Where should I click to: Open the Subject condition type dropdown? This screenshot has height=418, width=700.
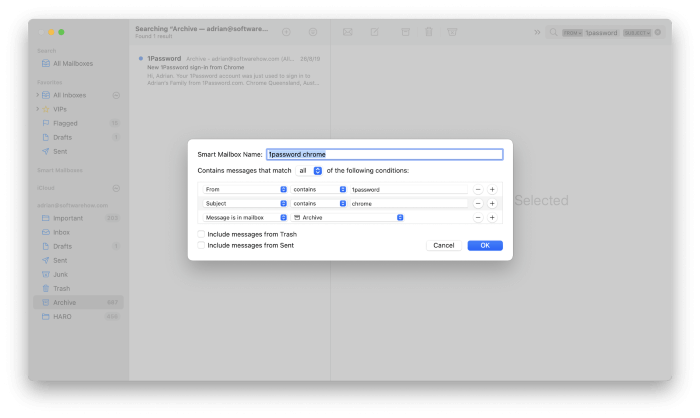pyautogui.click(x=245, y=203)
